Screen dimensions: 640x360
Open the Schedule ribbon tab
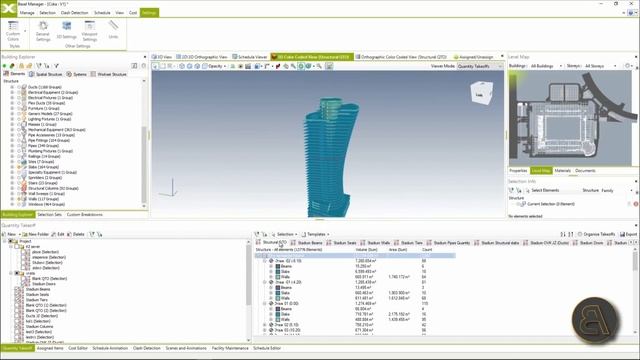102,13
